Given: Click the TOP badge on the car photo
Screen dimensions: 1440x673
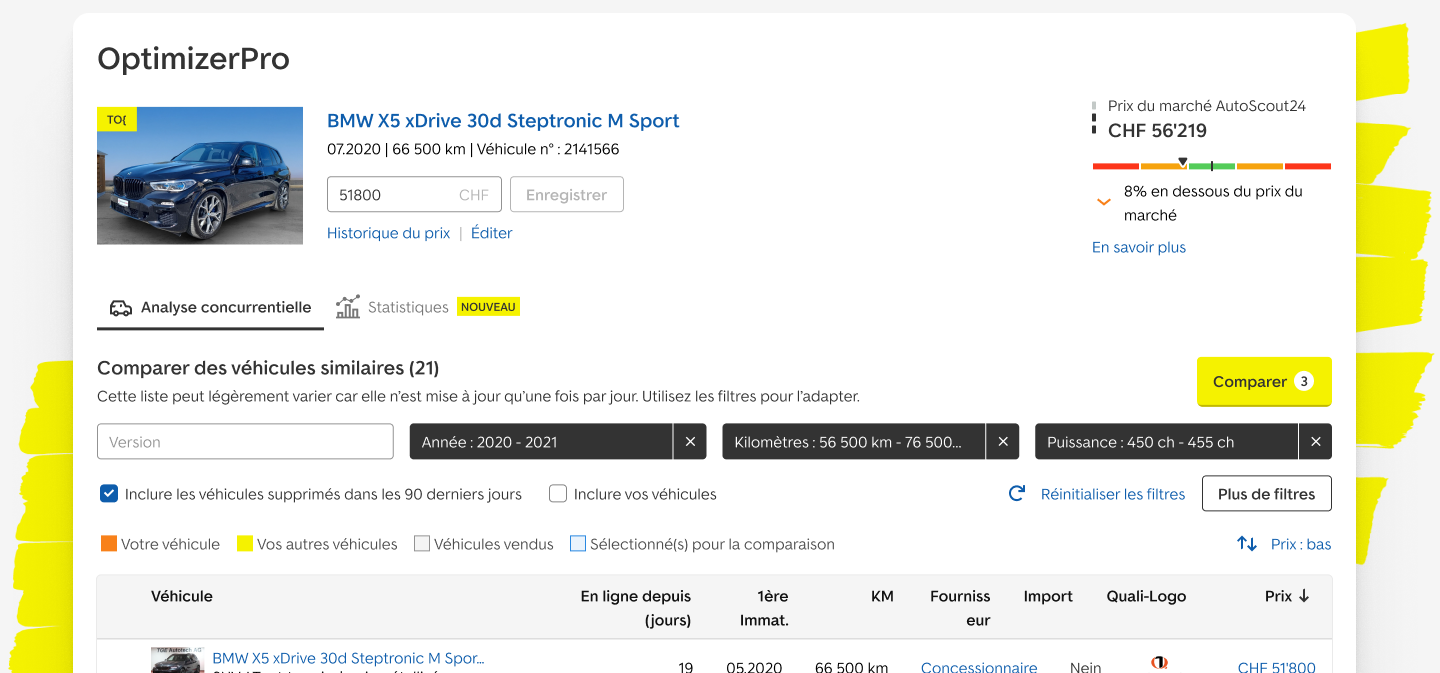Looking at the screenshot, I should (x=117, y=119).
